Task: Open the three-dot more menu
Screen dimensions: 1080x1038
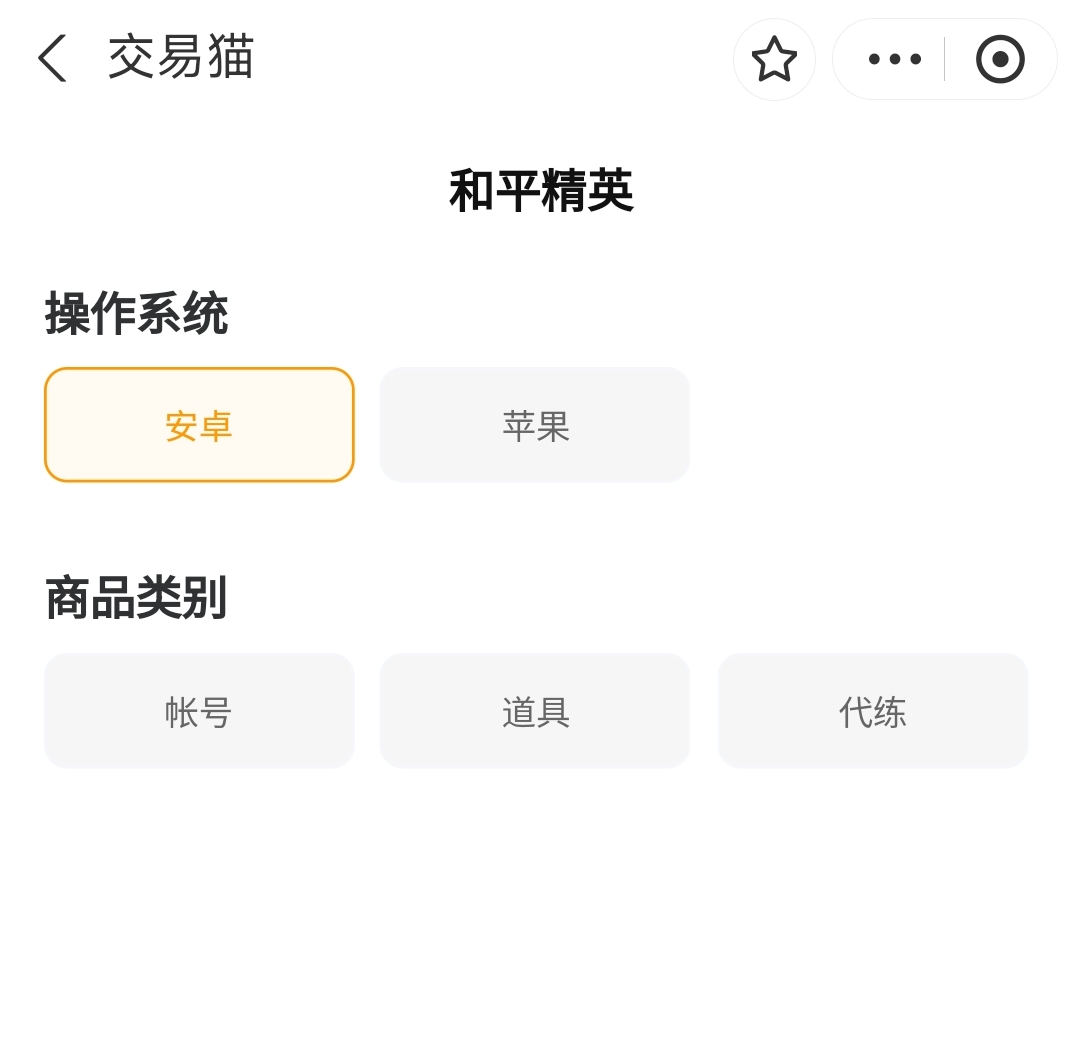Action: point(894,59)
